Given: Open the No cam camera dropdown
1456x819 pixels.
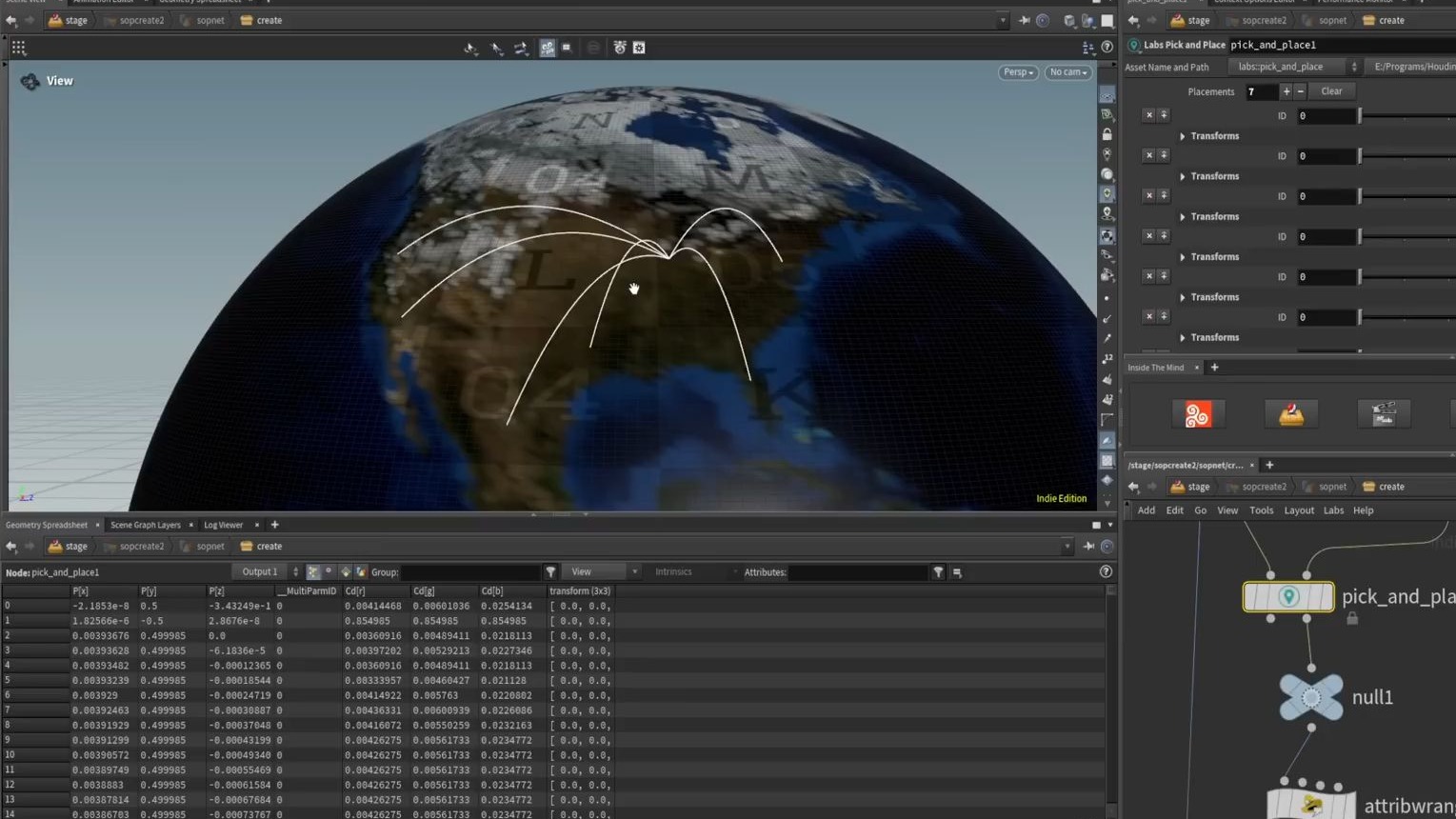Looking at the screenshot, I should click(1067, 72).
